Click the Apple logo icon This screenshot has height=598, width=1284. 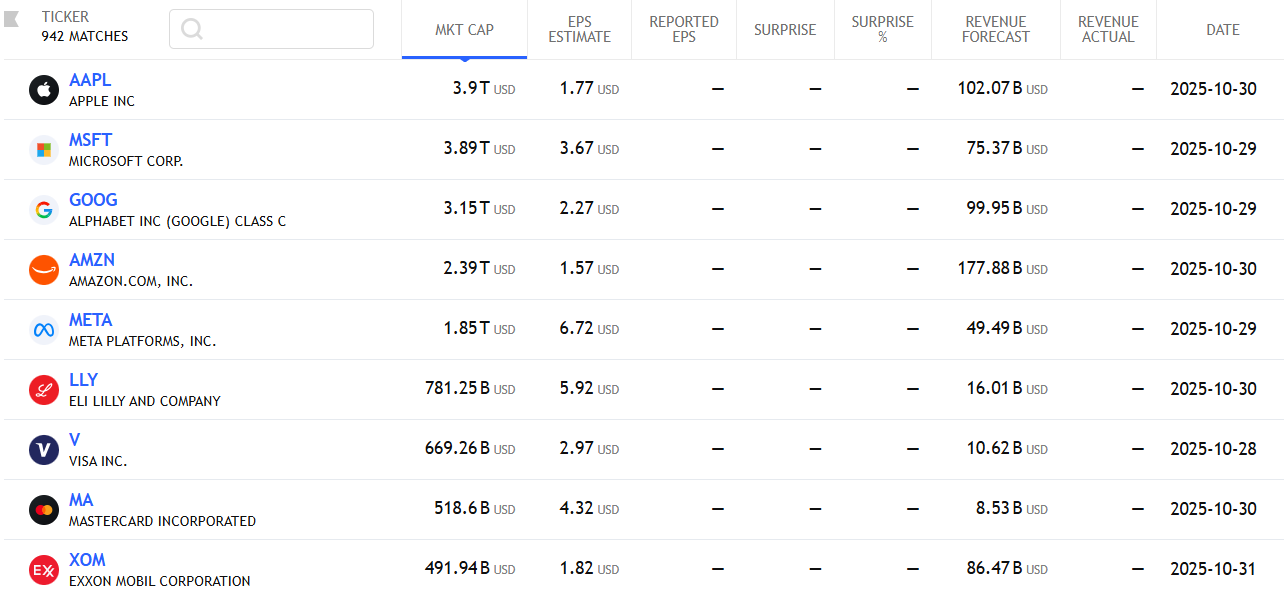point(44,90)
